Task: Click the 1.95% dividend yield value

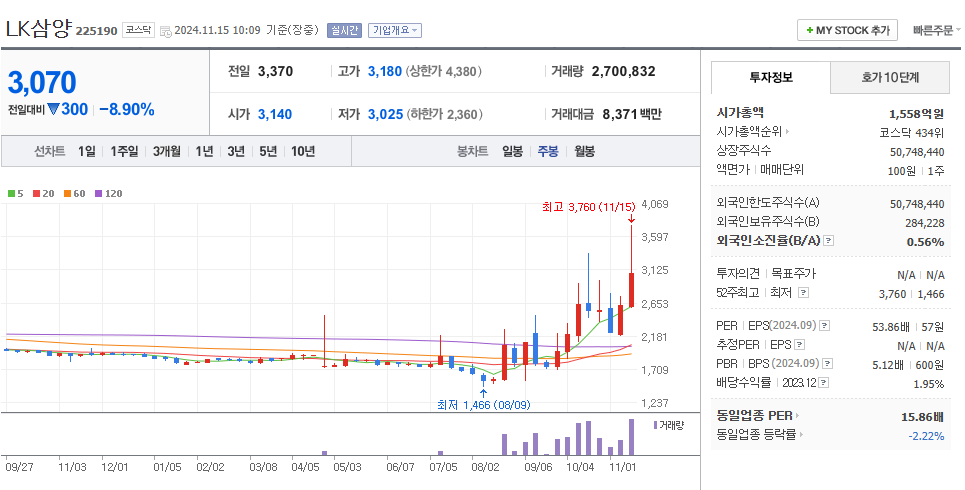Action: [929, 384]
